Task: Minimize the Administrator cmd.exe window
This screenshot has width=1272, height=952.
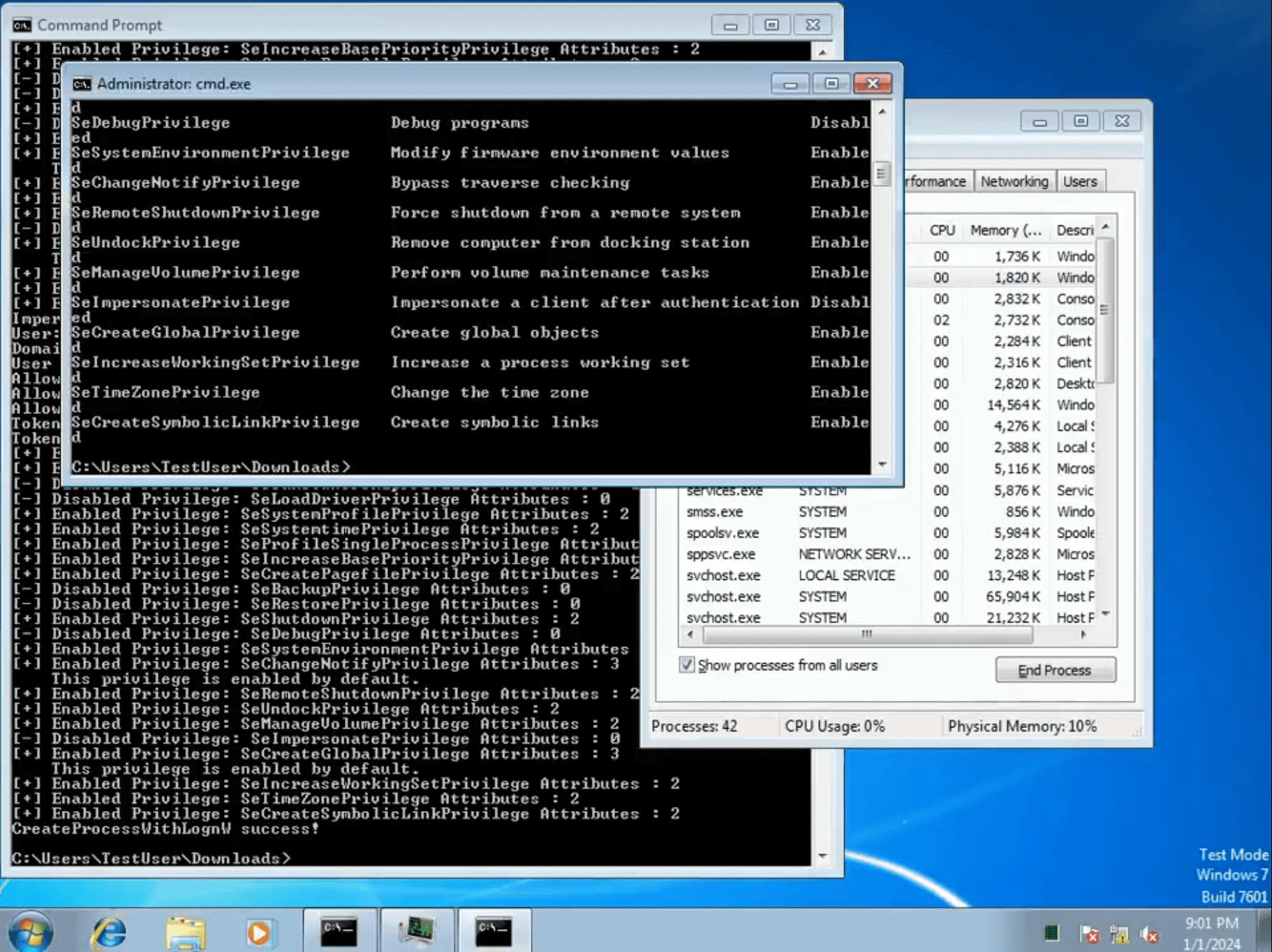Action: (790, 84)
